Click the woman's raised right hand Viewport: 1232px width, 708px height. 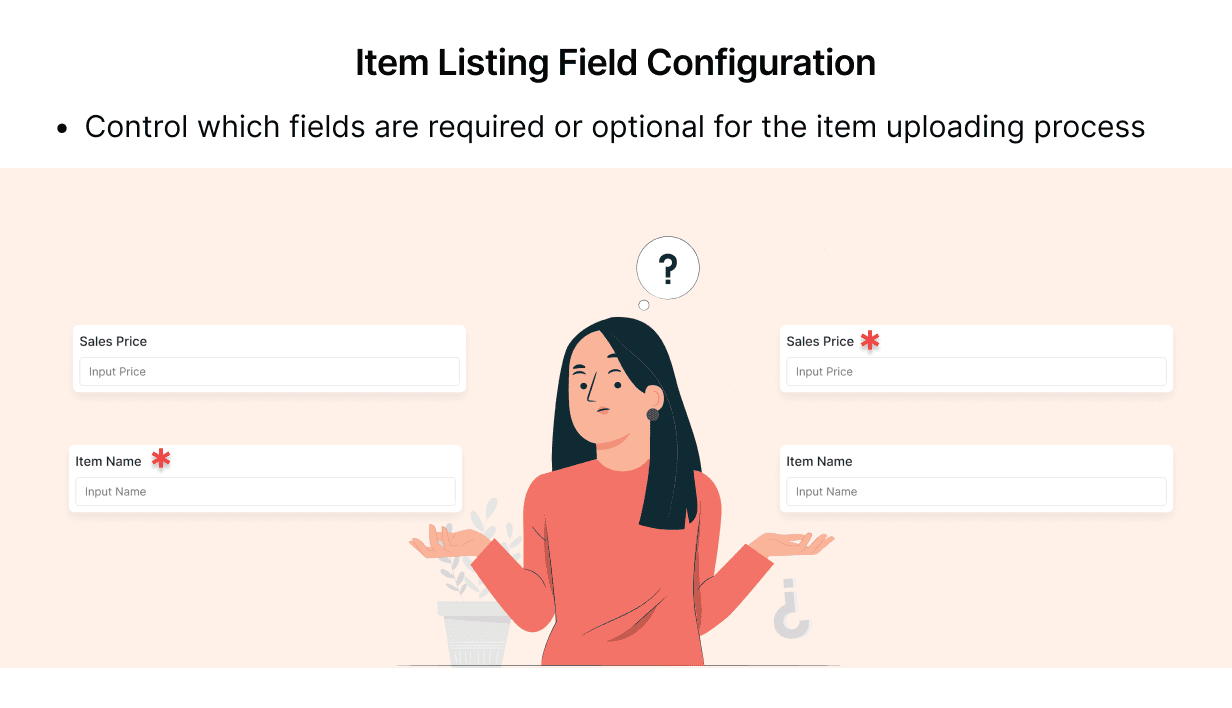[x=449, y=544]
